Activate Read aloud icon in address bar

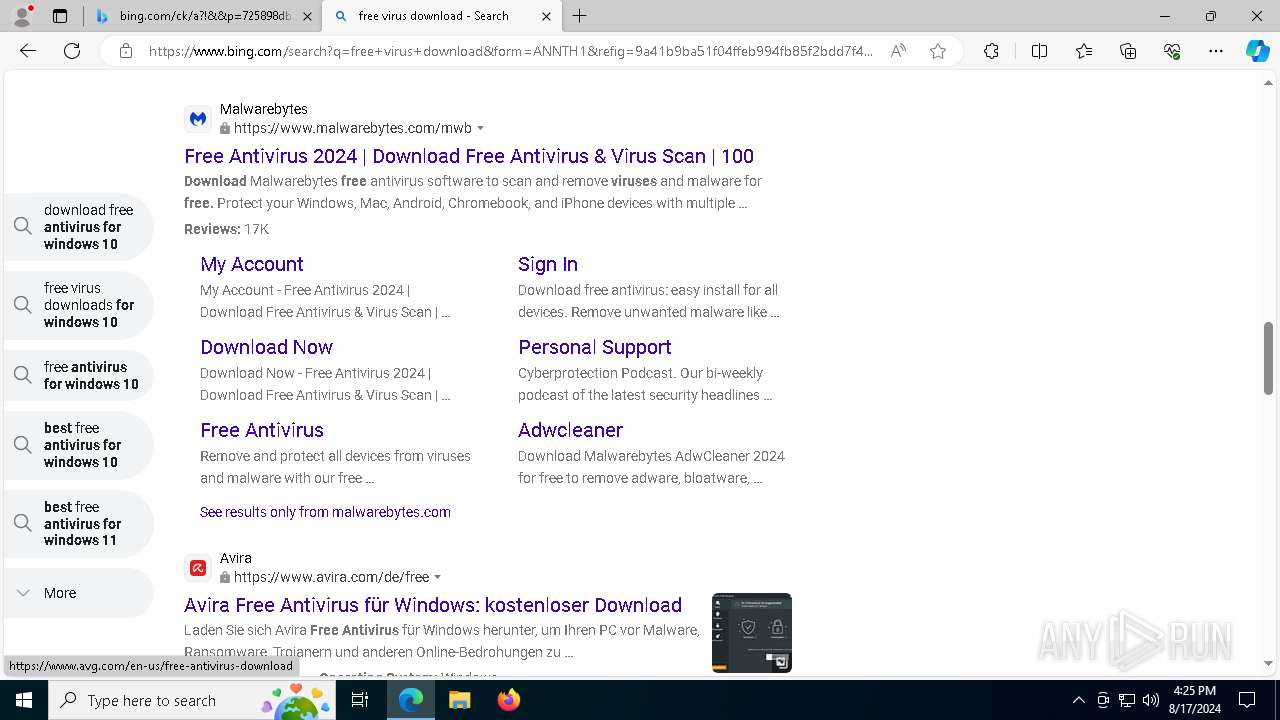tap(898, 51)
